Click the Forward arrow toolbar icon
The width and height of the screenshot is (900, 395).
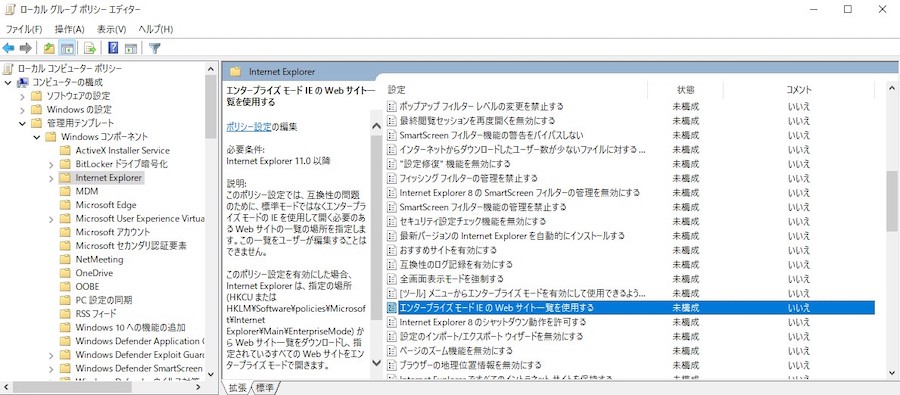(25, 48)
